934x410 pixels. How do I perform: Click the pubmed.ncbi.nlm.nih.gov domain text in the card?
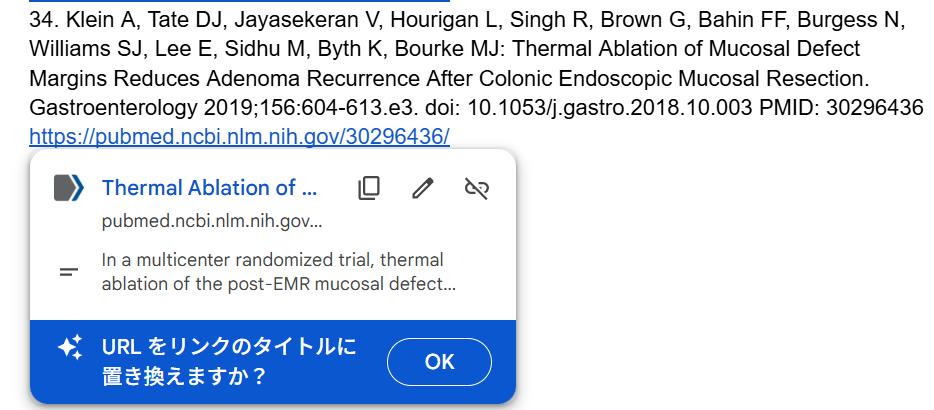tap(212, 222)
